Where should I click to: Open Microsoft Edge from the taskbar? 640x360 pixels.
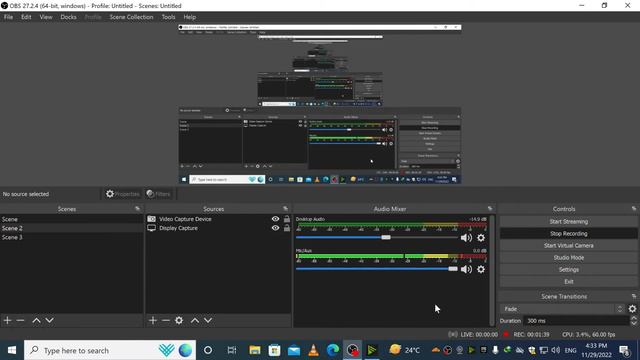(333, 350)
